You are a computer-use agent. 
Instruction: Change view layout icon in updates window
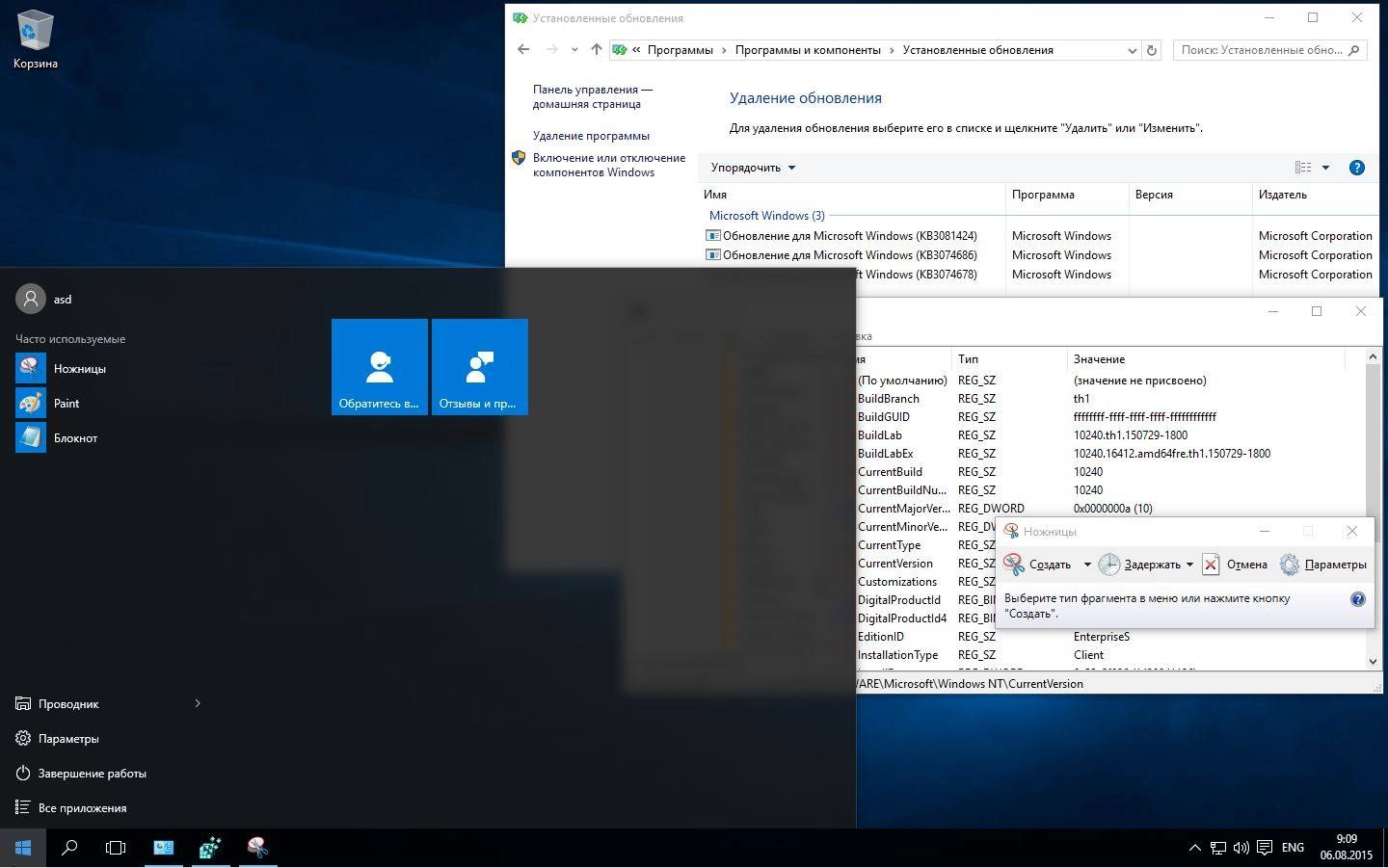tap(1303, 168)
